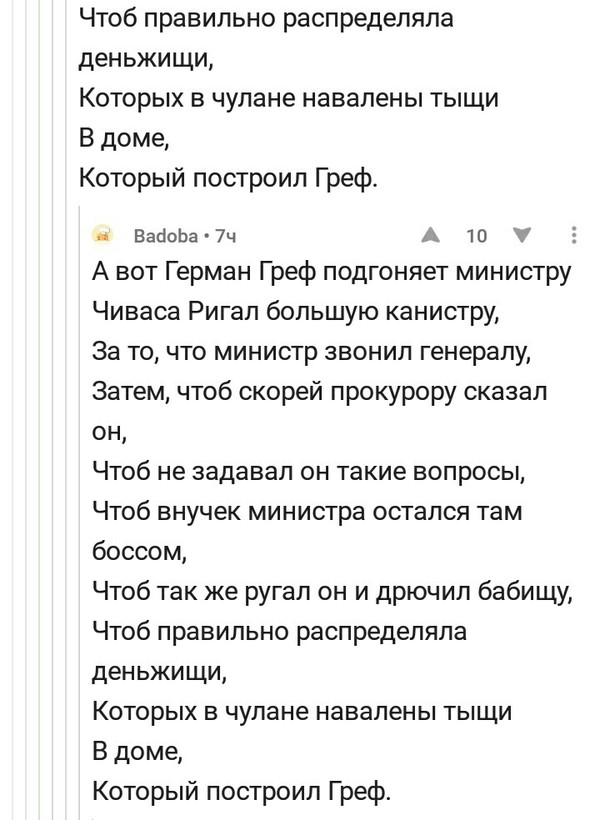Downvote Badoba's comment with the down arrow

518,235
